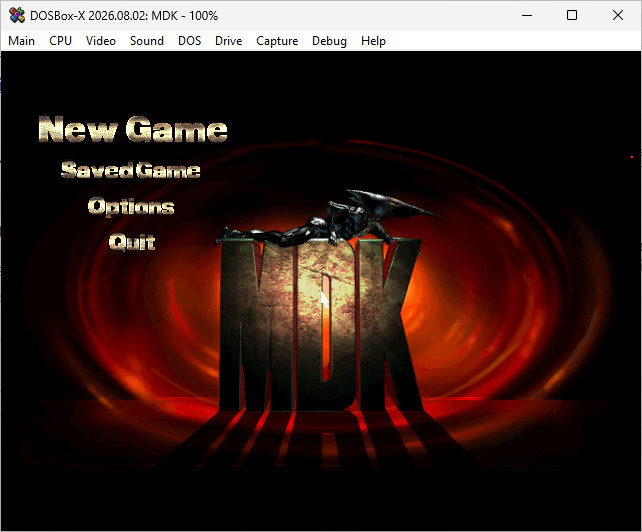The image size is (642, 532).
Task: Click the DOSBox-X application icon in title bar
Action: click(x=17, y=16)
